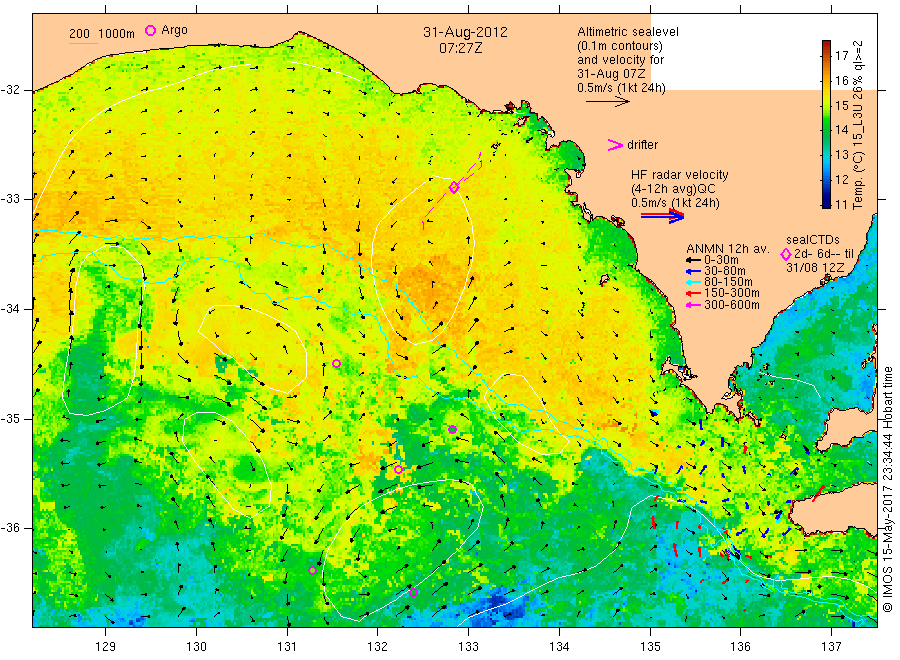Click the temperature color bar scale
This screenshot has height=660, width=900.
827,124
